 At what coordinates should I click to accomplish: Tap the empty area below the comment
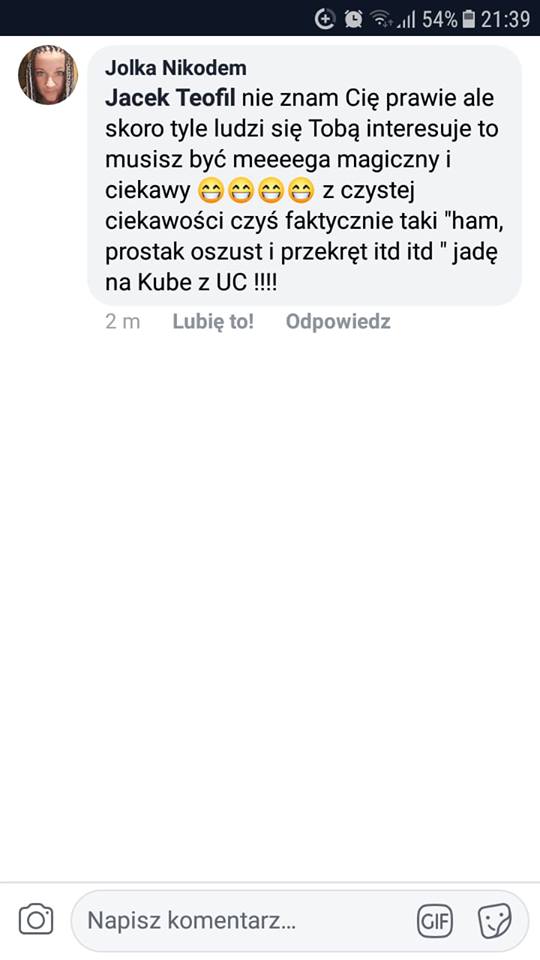click(270, 606)
